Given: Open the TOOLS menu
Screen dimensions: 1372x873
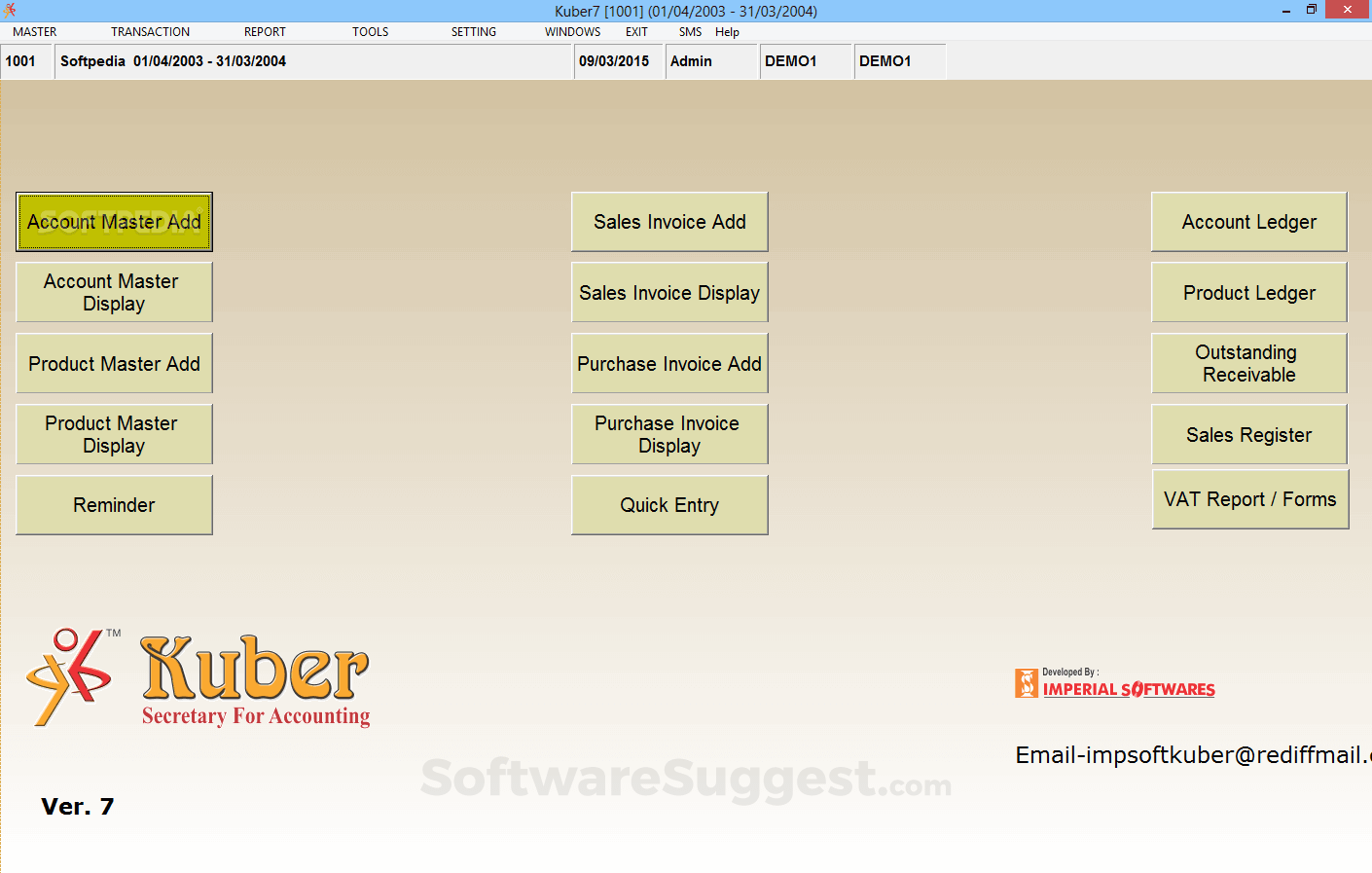Looking at the screenshot, I should [370, 31].
